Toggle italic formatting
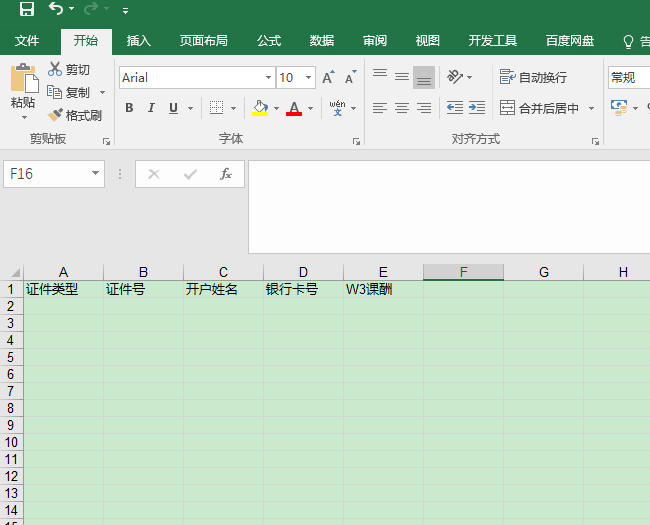This screenshot has width=650, height=525. [151, 108]
